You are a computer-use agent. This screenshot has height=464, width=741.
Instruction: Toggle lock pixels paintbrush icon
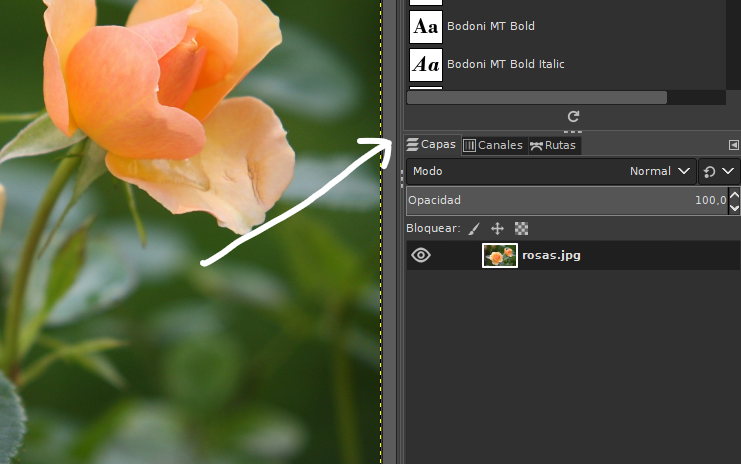[475, 228]
